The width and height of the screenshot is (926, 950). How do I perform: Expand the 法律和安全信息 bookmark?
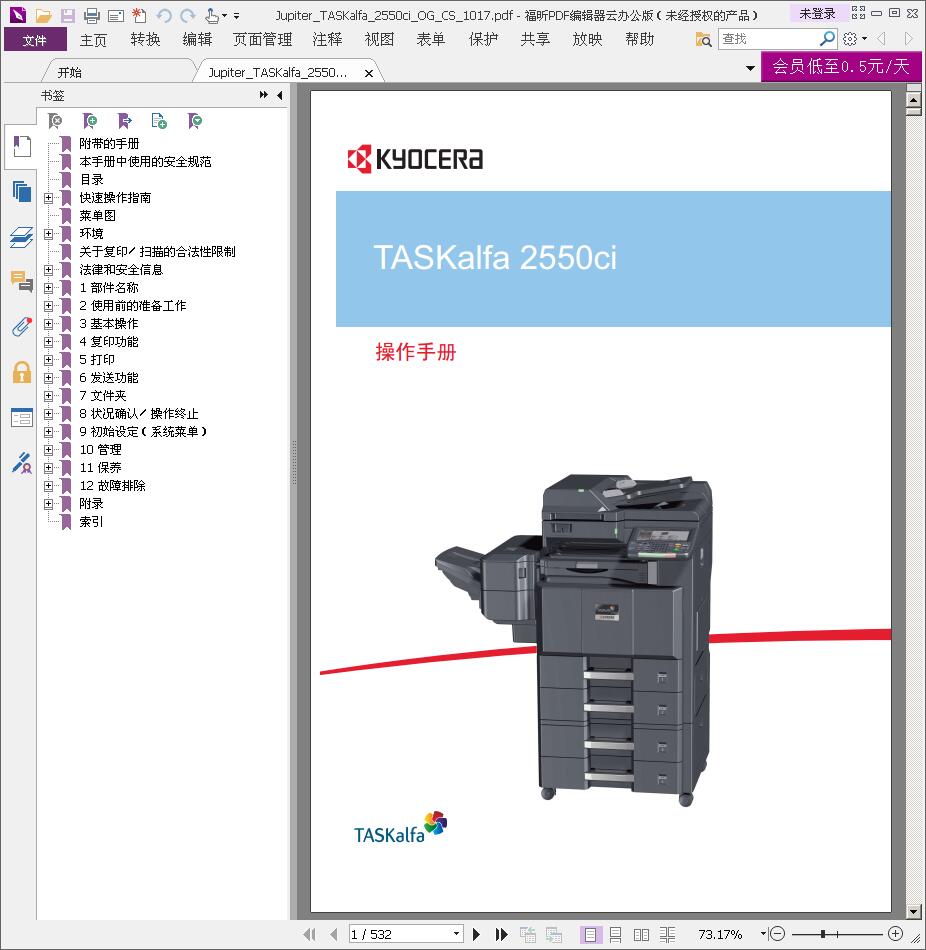[x=48, y=270]
